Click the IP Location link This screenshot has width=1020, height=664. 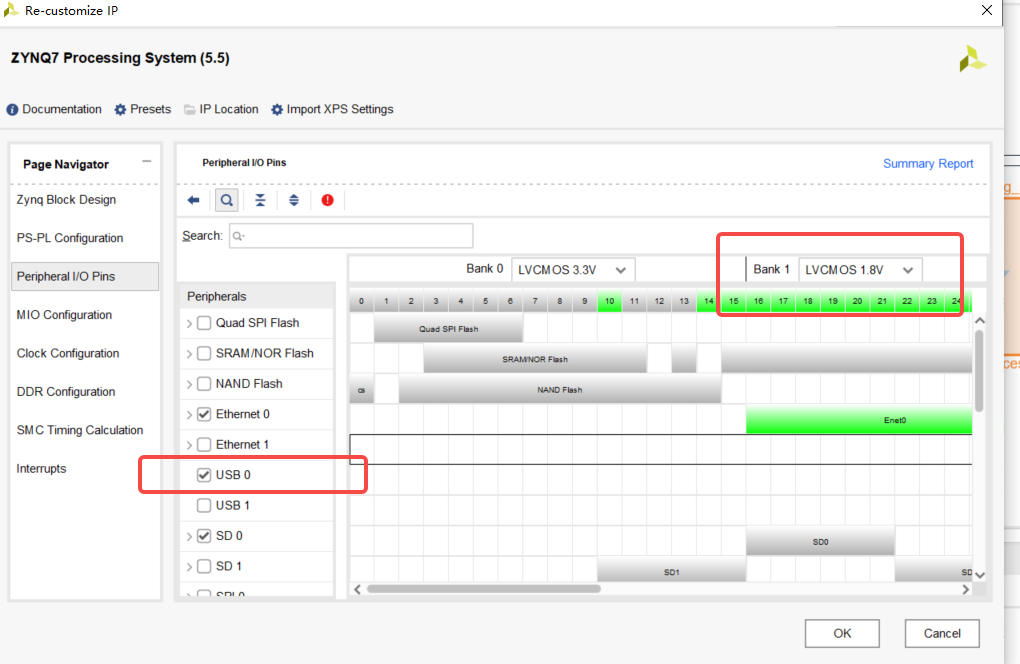pos(228,109)
